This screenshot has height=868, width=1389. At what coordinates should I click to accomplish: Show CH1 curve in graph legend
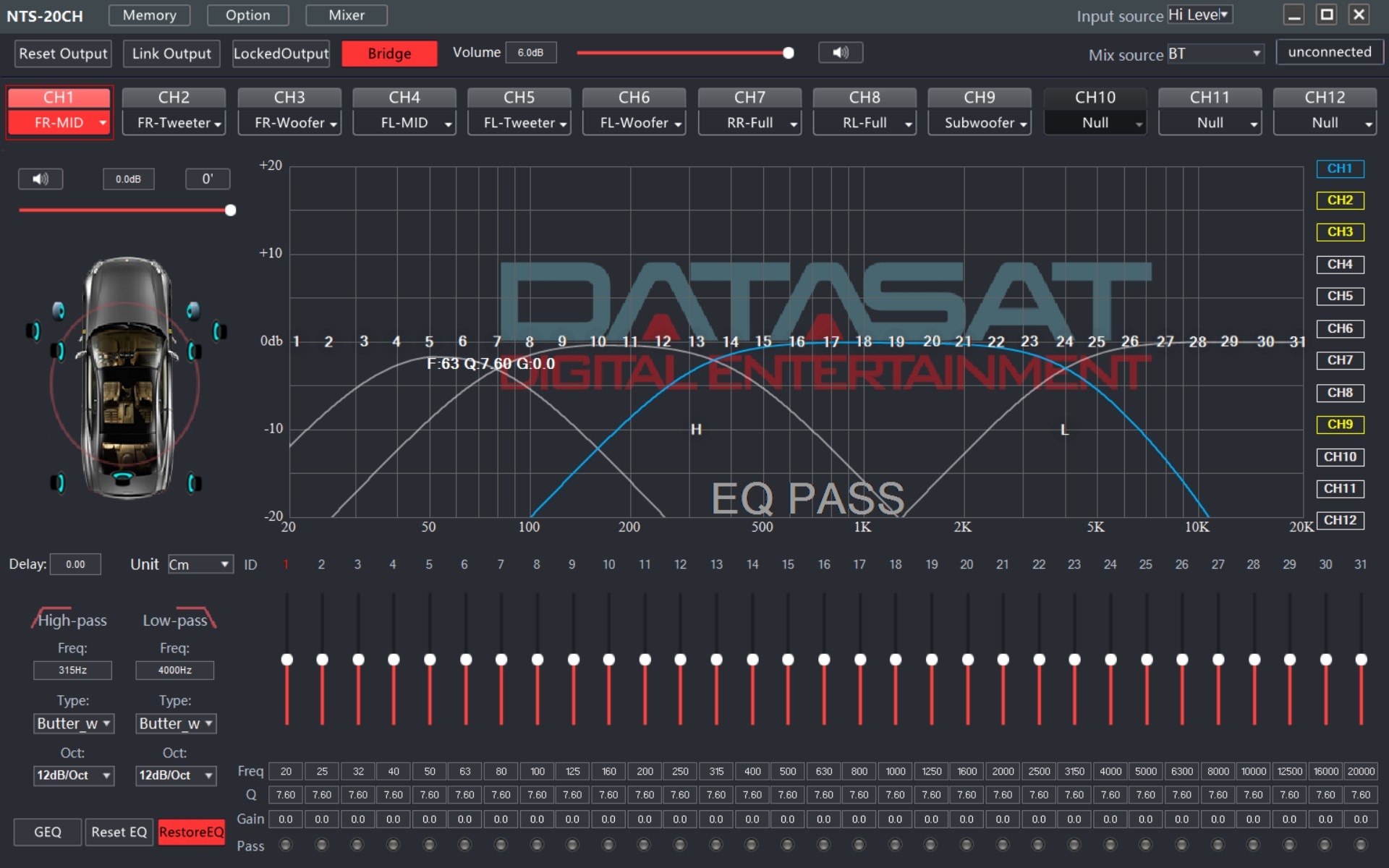1340,169
